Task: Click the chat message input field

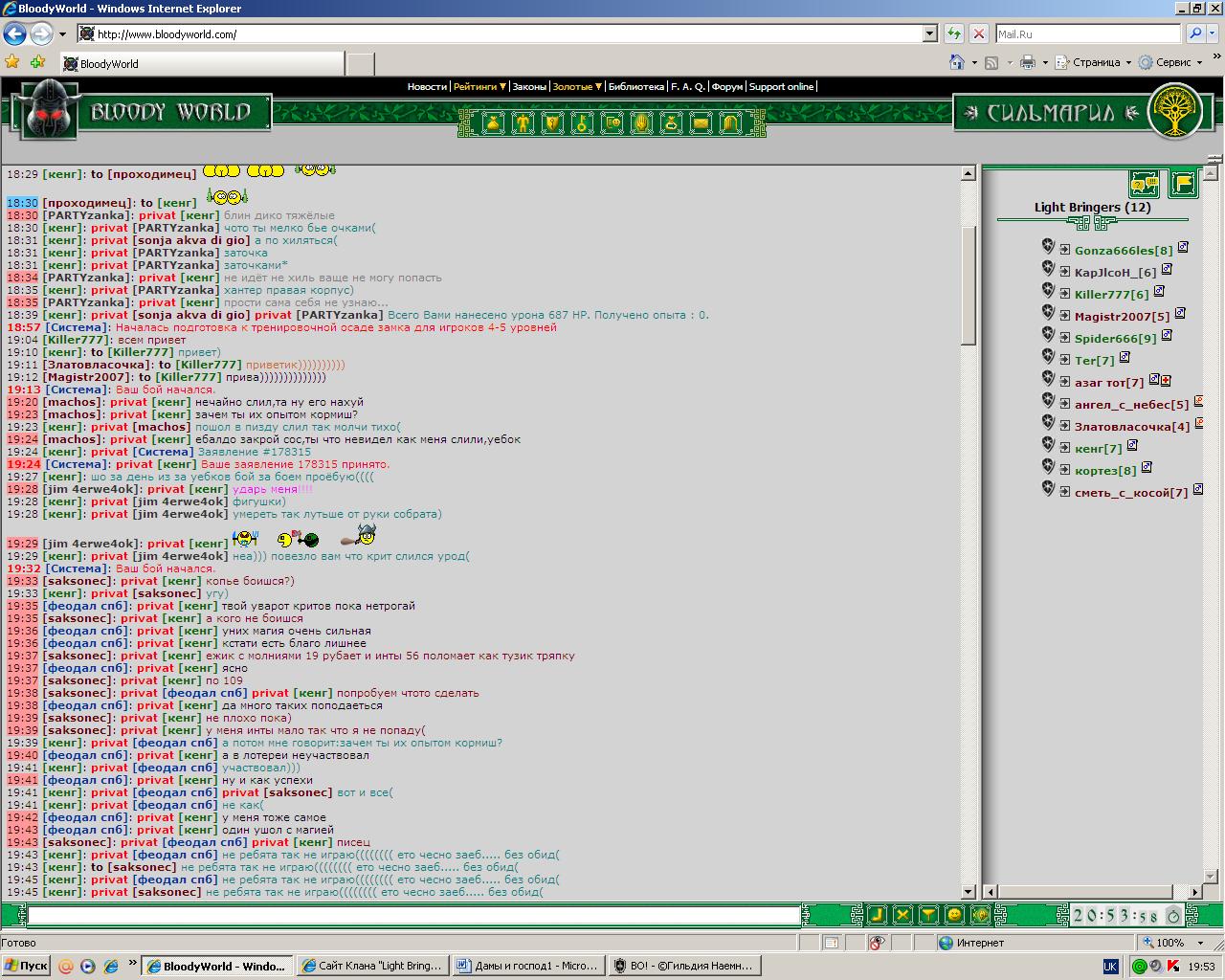Action: pos(413,916)
